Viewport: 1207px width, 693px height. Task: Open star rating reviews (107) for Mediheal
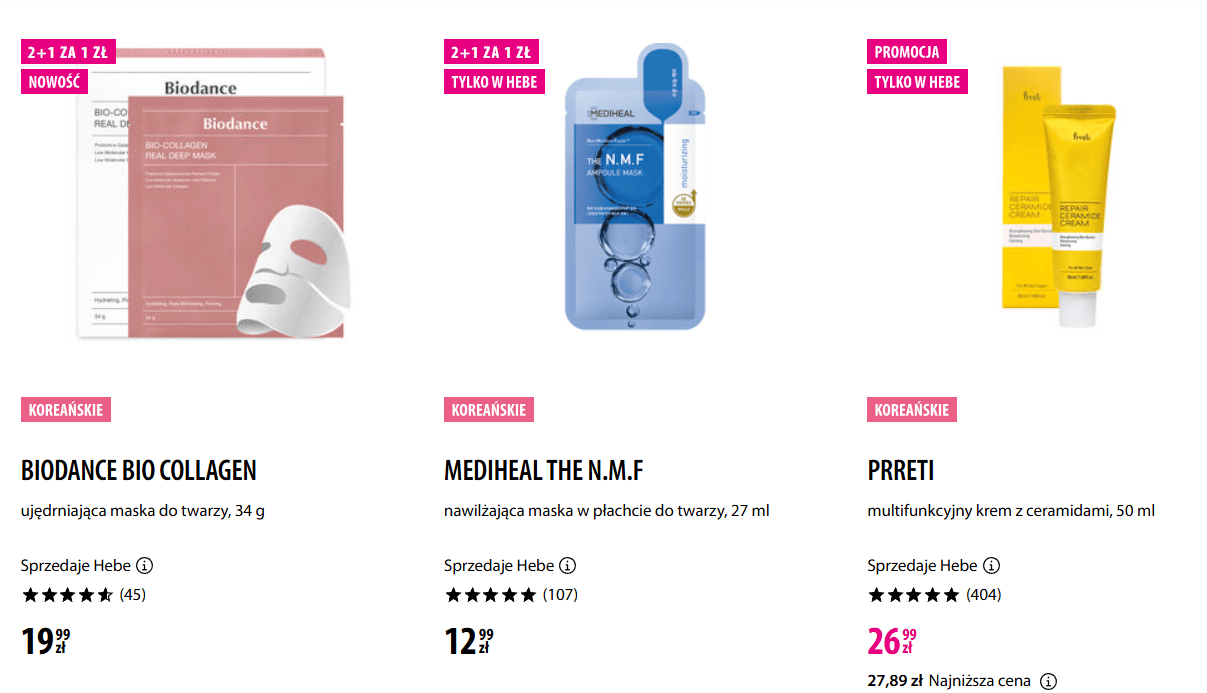pyautogui.click(x=511, y=595)
